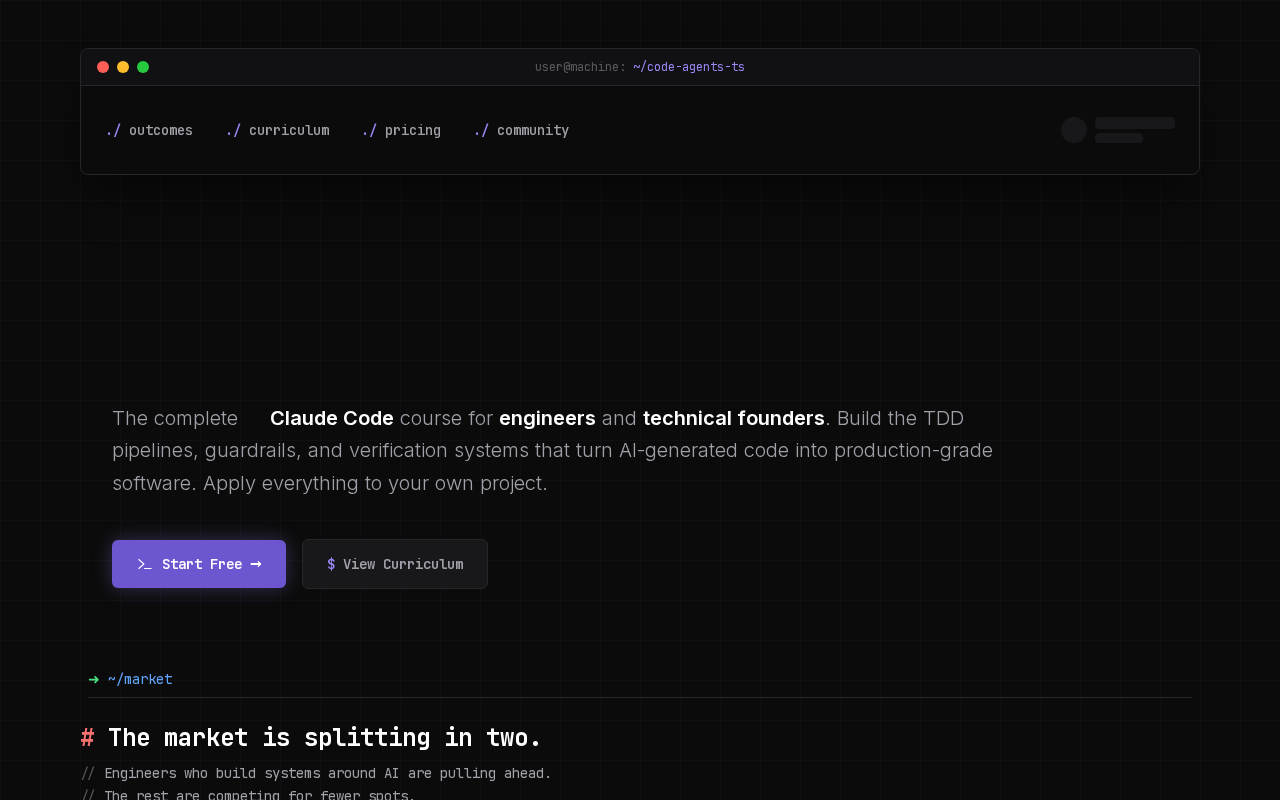Click the ~/code-agents-ts path in the title bar
Screen dimensions: 1280x800
pos(689,67)
